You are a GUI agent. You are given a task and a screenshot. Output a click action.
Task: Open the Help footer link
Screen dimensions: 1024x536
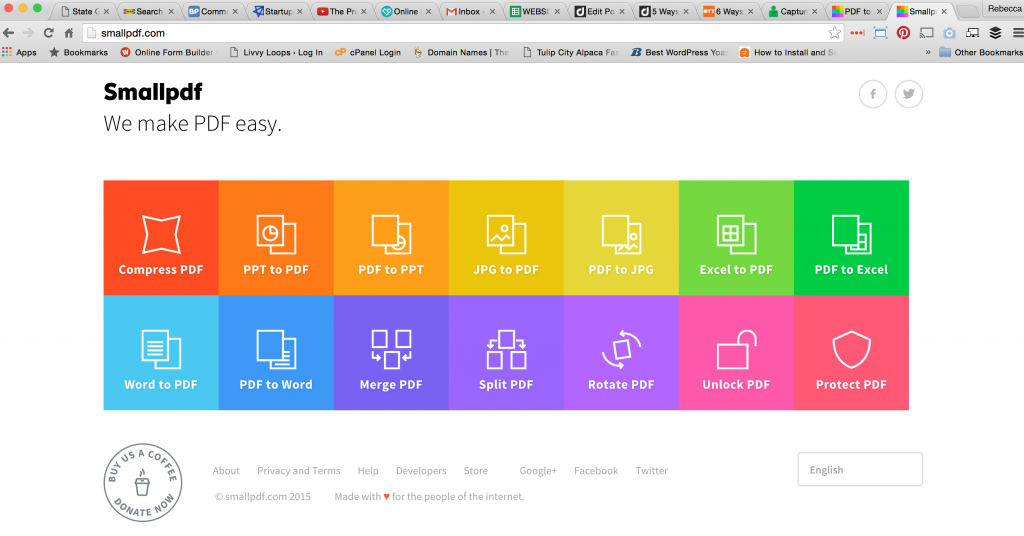tap(368, 471)
